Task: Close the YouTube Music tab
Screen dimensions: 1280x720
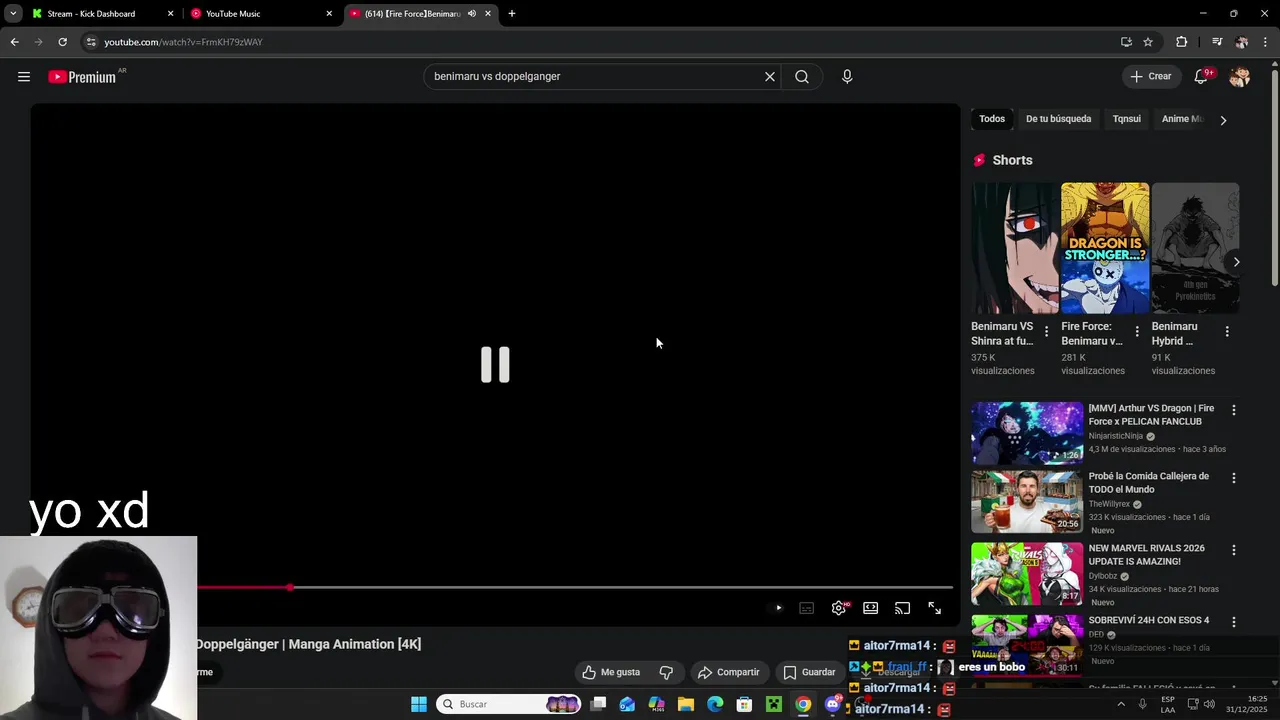Action: (x=328, y=14)
